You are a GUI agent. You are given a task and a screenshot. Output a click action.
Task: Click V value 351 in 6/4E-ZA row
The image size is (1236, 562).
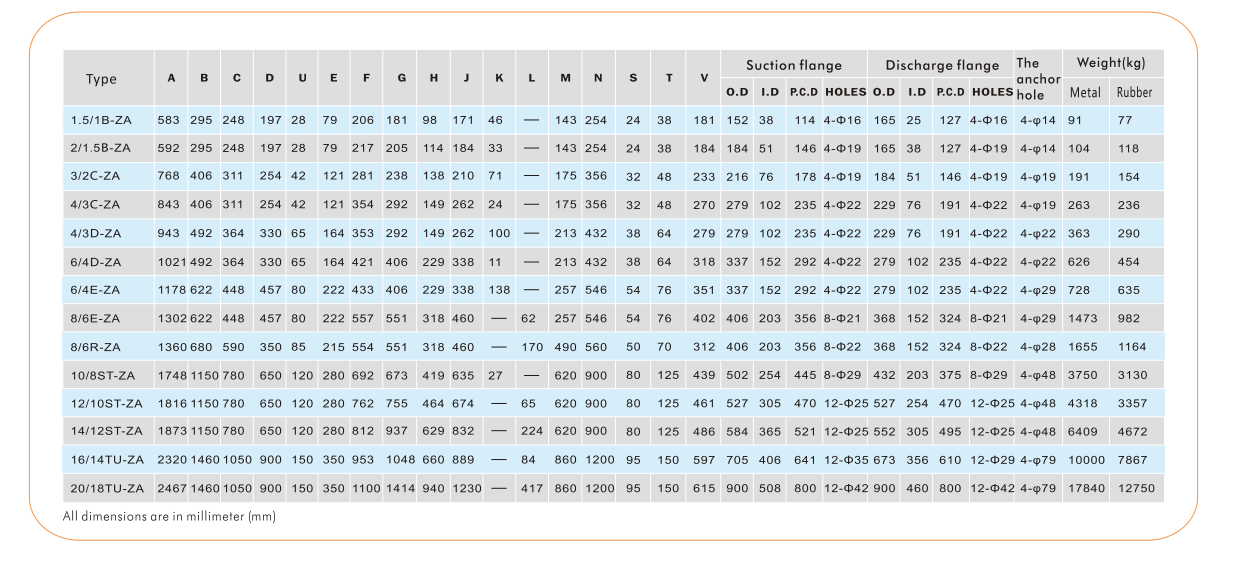click(x=704, y=290)
